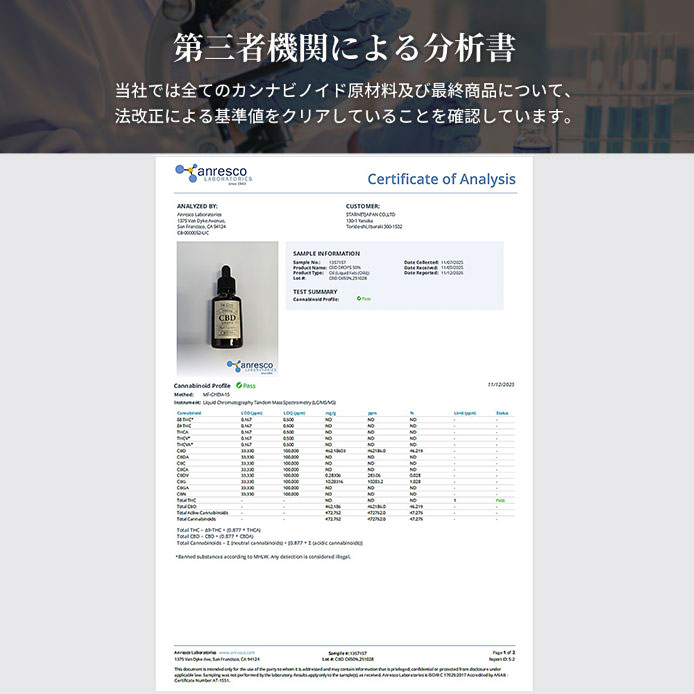Click the Total CBD row name in table
The image size is (694, 694).
coord(186,506)
